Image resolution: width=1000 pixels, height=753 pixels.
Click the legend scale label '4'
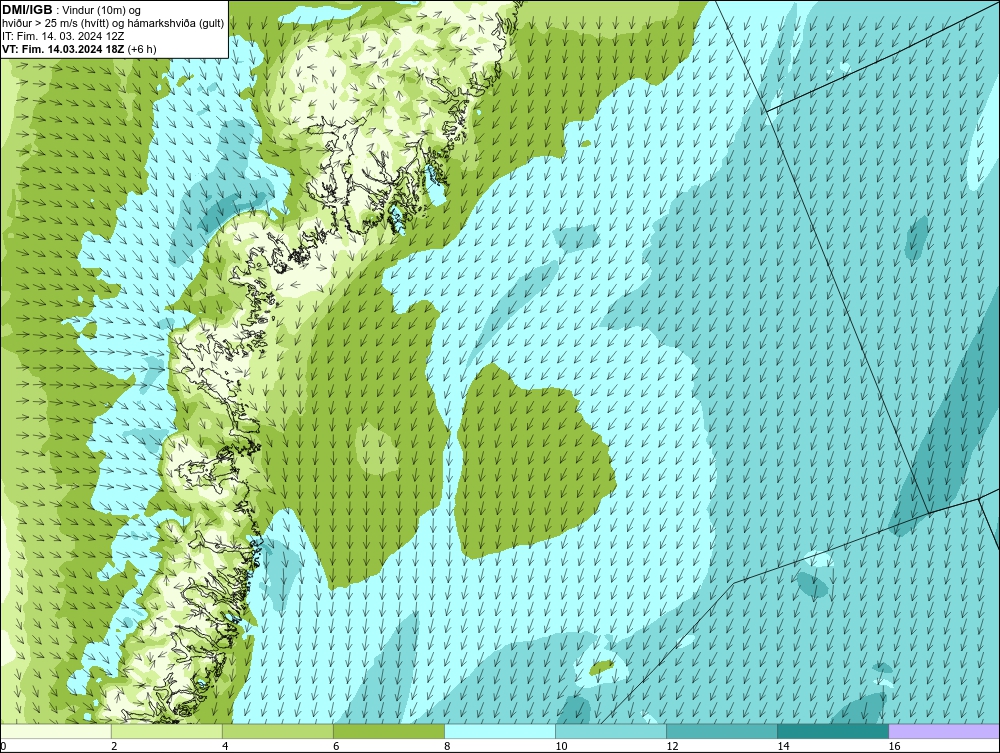click(226, 746)
